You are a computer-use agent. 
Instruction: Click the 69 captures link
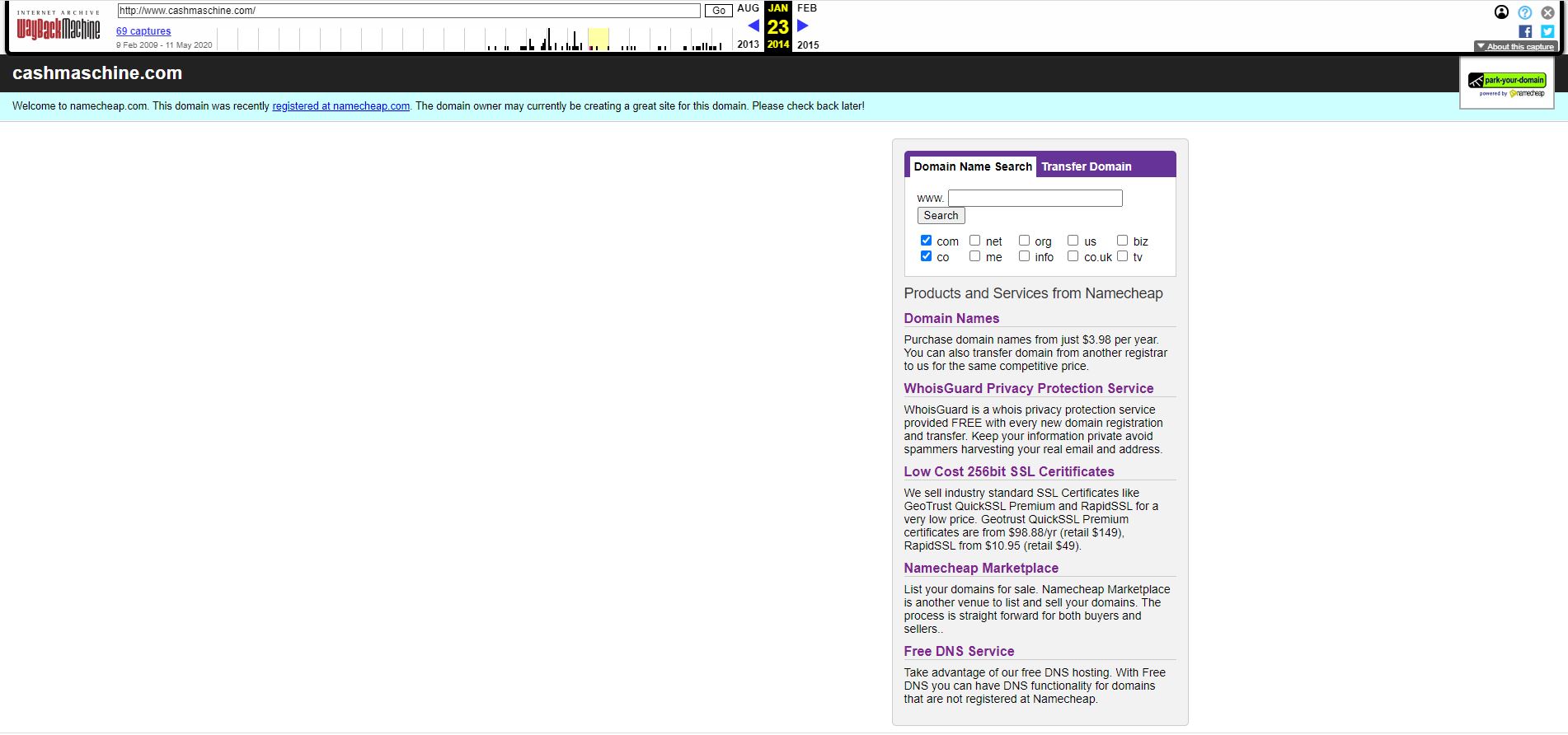click(143, 31)
